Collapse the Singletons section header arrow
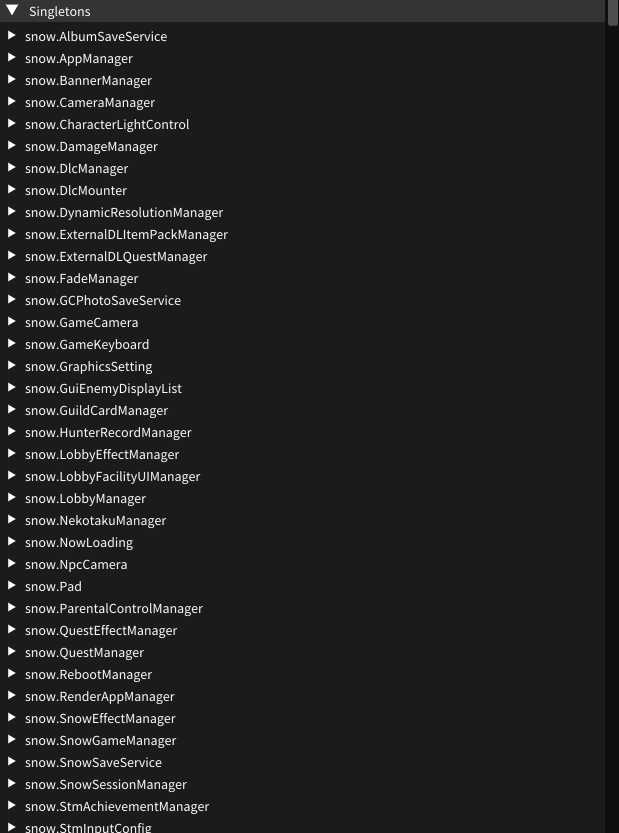The height and width of the screenshot is (833, 619). point(12,11)
